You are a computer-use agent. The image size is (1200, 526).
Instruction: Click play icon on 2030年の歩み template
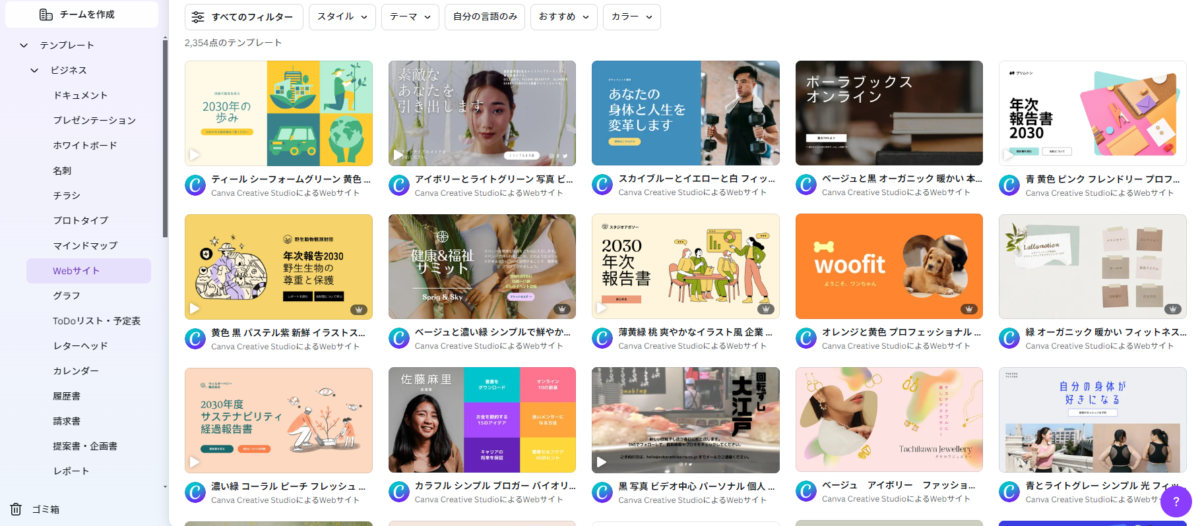coord(195,155)
